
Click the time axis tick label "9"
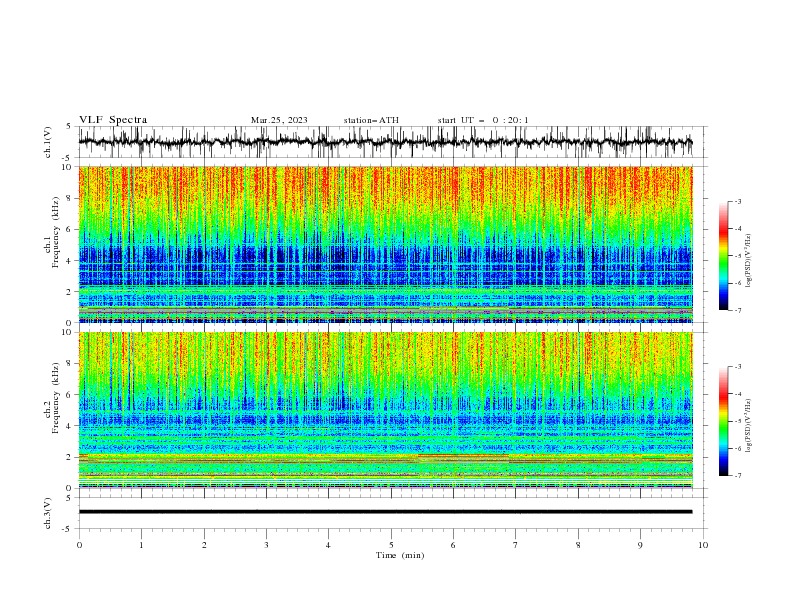640,545
